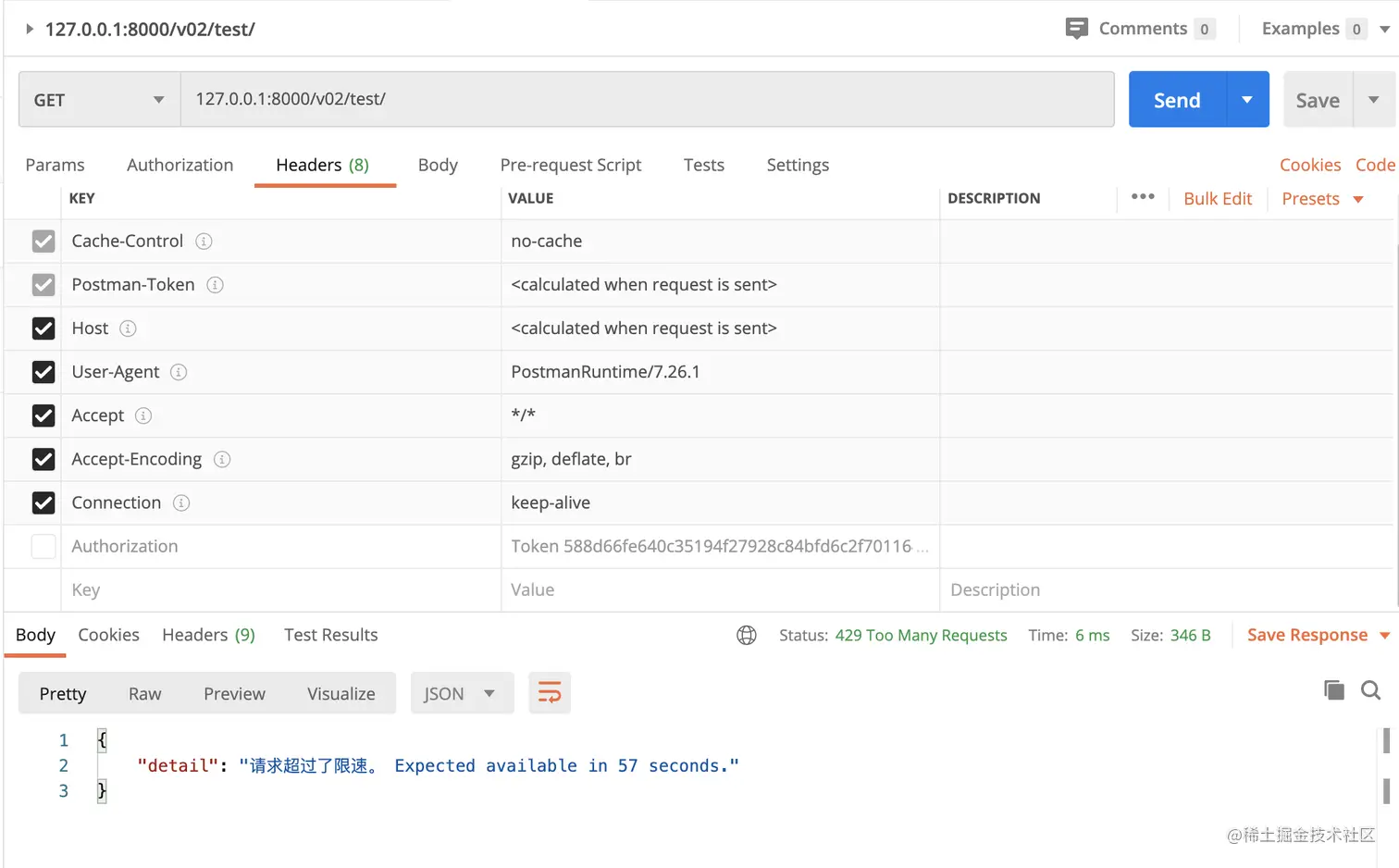Uncheck the Cache-Control header
The width and height of the screenshot is (1399, 868).
(43, 242)
